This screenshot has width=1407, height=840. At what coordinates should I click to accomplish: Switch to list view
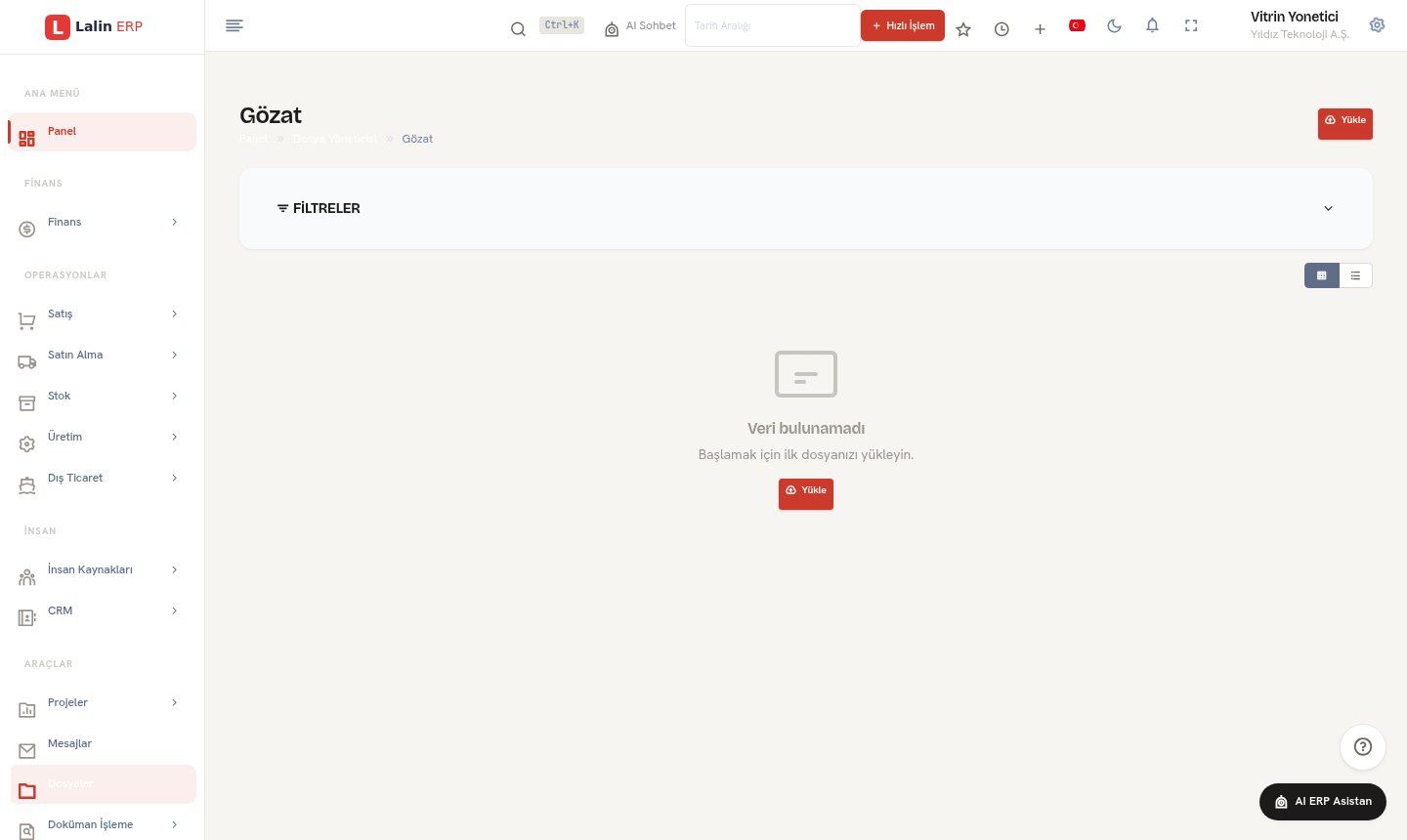pos(1355,275)
